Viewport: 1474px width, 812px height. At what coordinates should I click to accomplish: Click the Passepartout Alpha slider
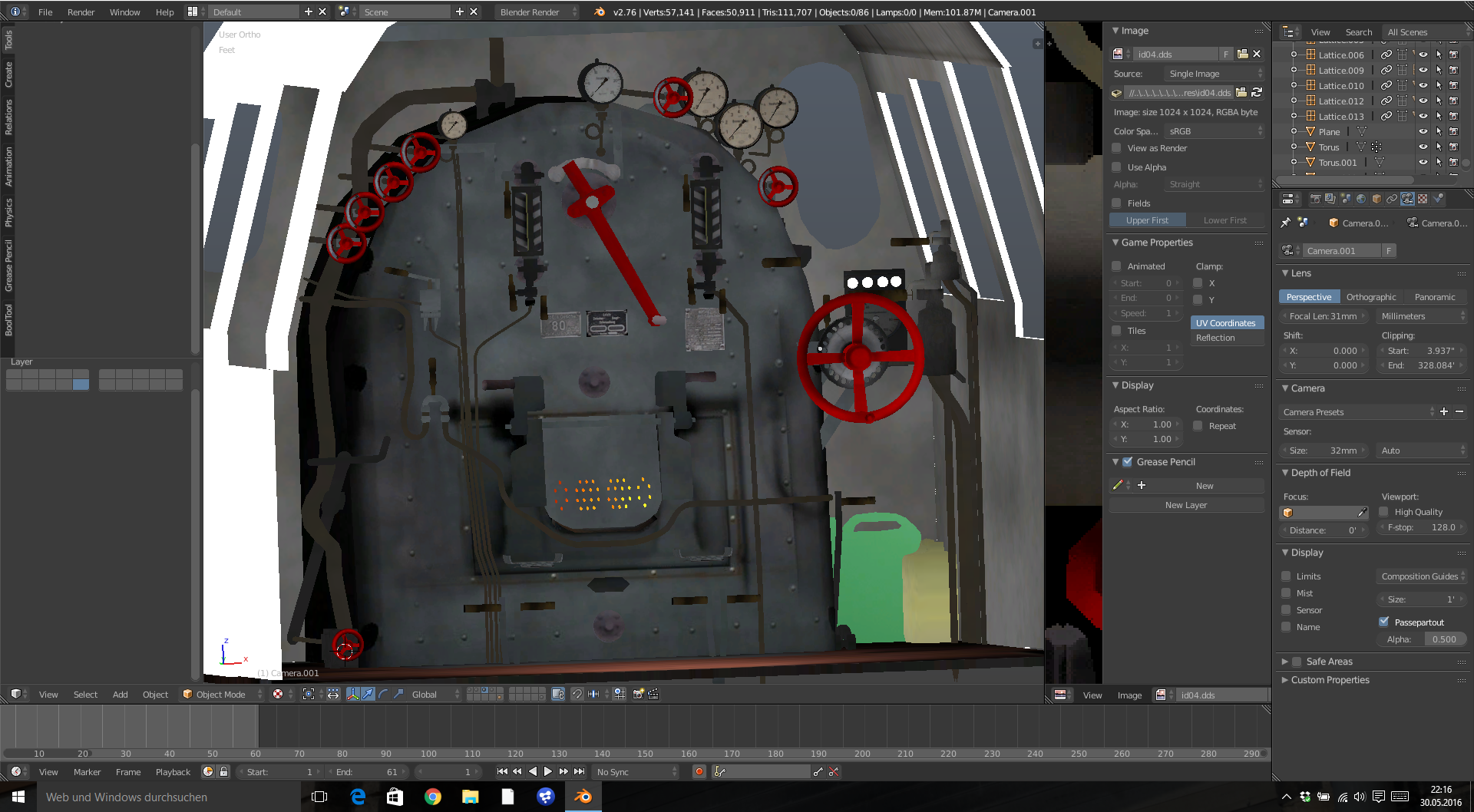tap(1426, 639)
